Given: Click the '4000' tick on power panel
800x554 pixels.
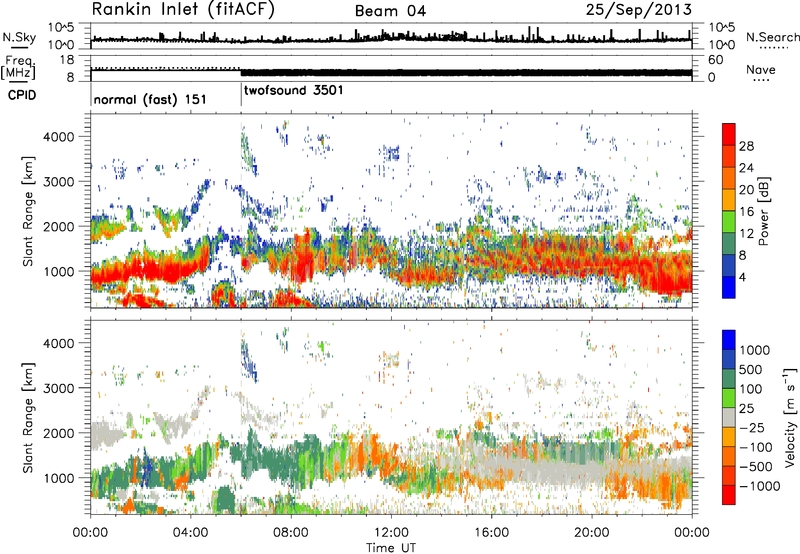Looking at the screenshot, I should point(58,137).
